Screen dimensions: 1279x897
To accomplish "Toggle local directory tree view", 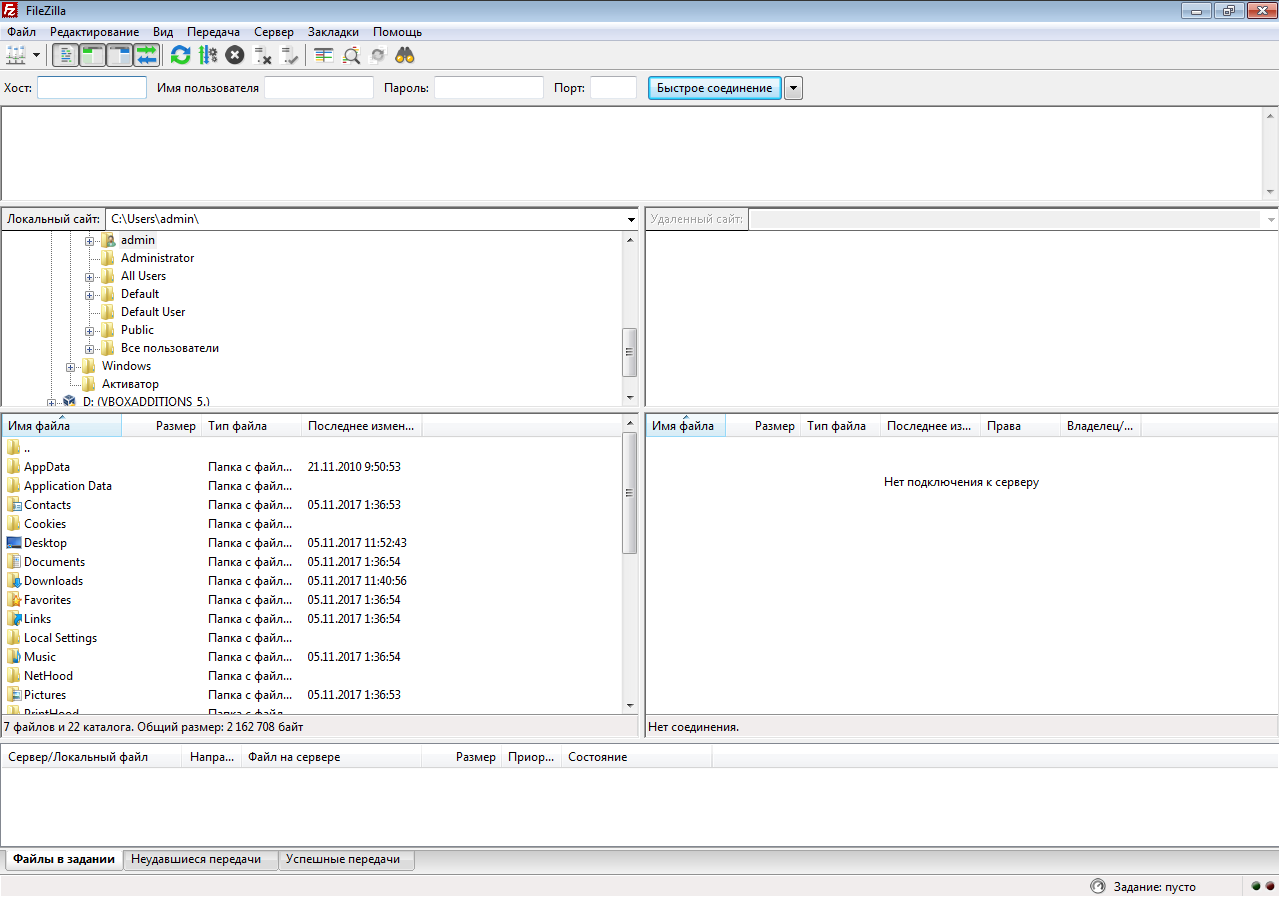I will click(x=92, y=55).
